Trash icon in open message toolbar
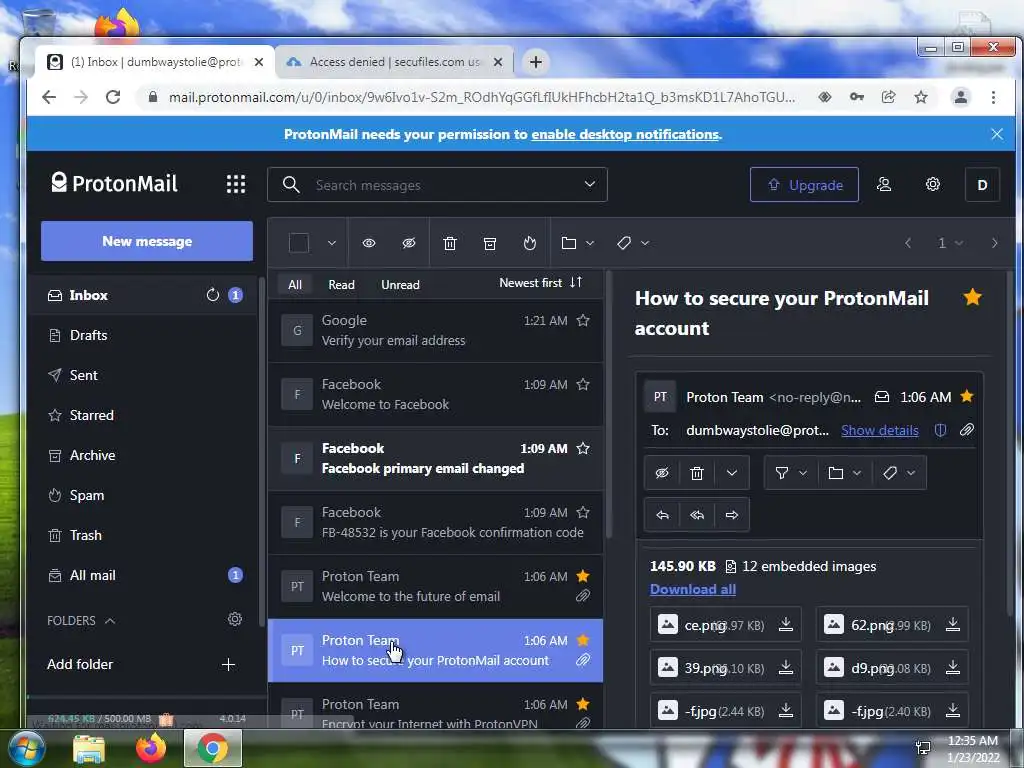The width and height of the screenshot is (1024, 768). tap(697, 473)
